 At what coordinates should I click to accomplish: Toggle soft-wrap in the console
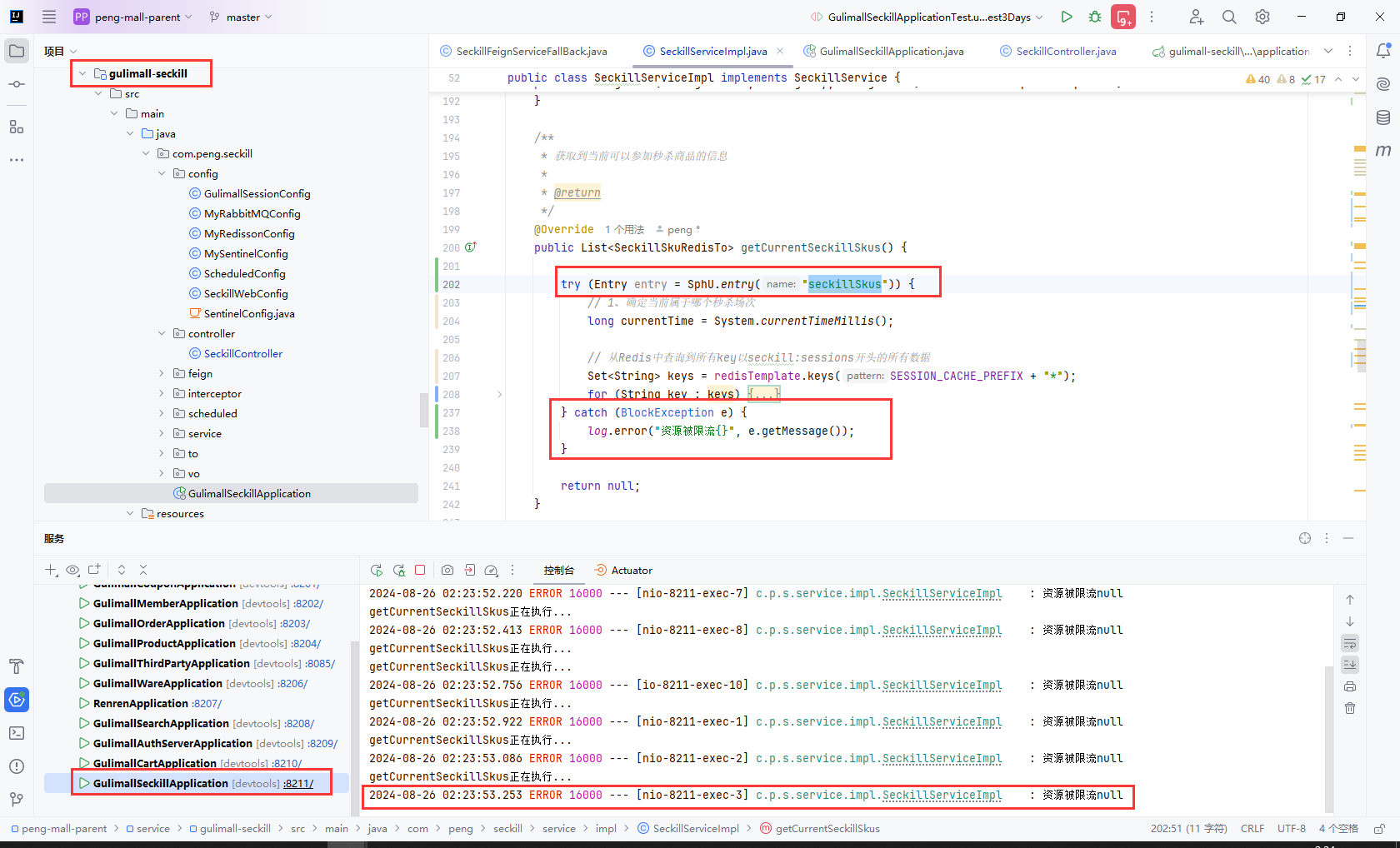pyautogui.click(x=1350, y=643)
